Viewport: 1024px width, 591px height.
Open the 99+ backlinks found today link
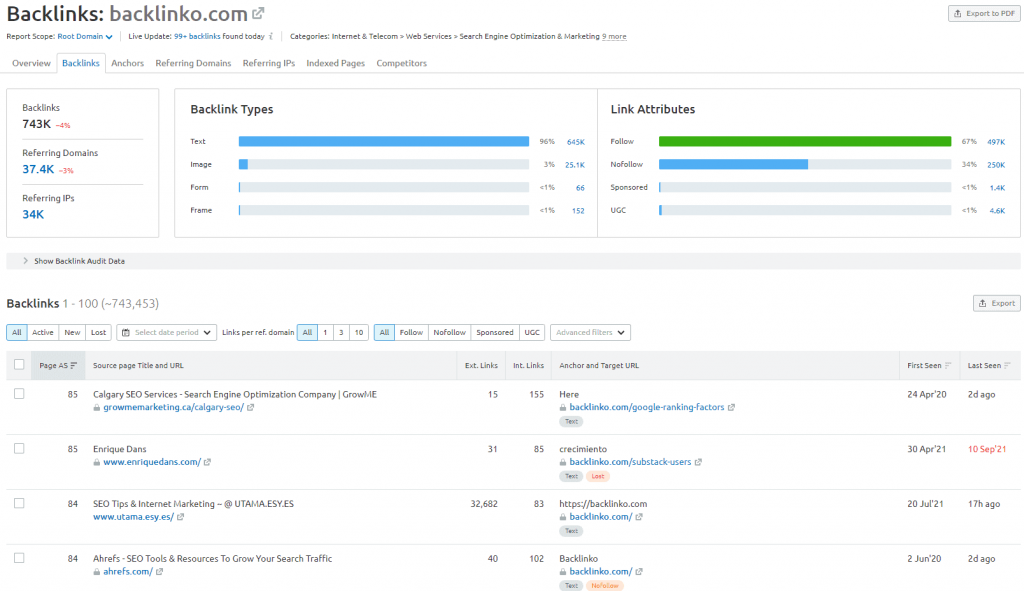197,37
